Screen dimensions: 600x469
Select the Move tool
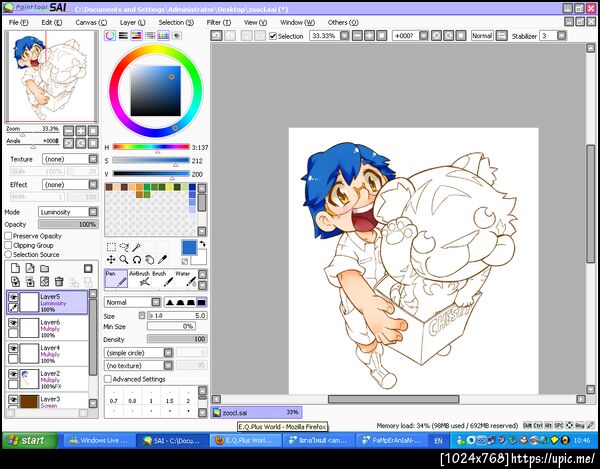[x=111, y=260]
